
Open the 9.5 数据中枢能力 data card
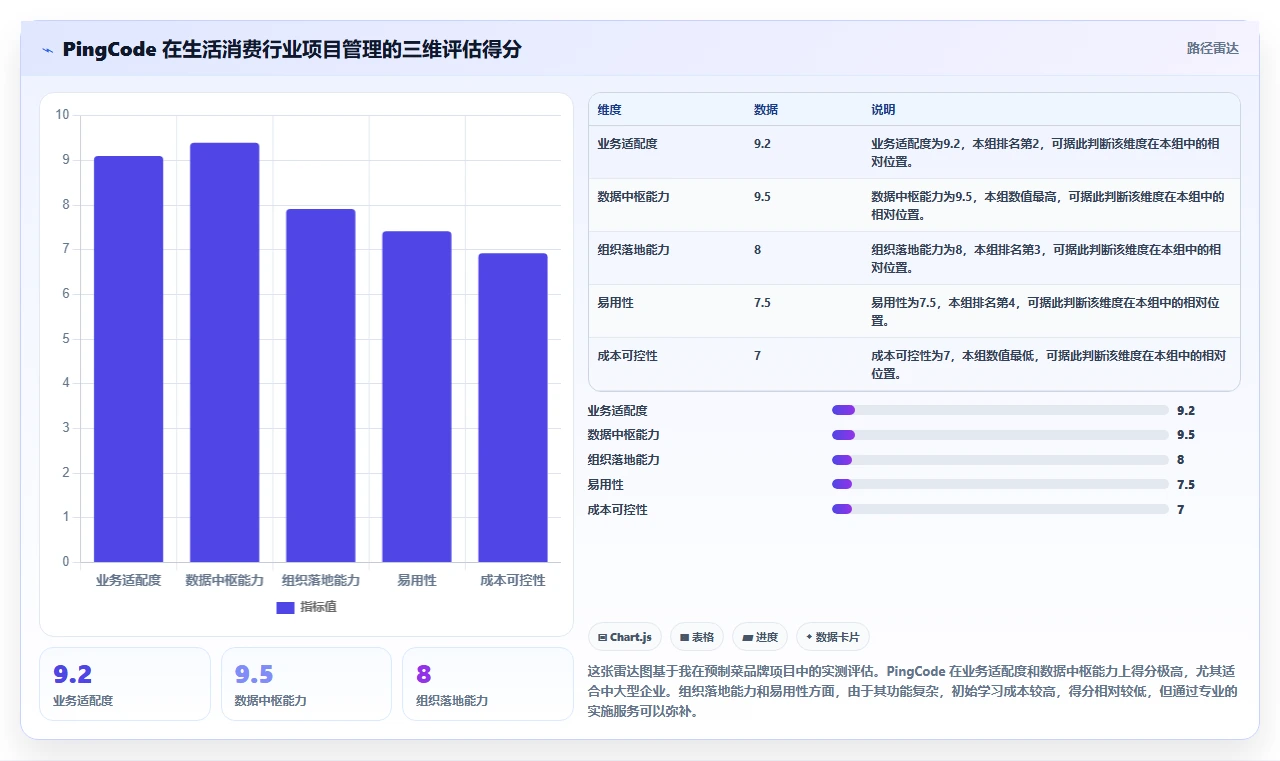coord(306,684)
